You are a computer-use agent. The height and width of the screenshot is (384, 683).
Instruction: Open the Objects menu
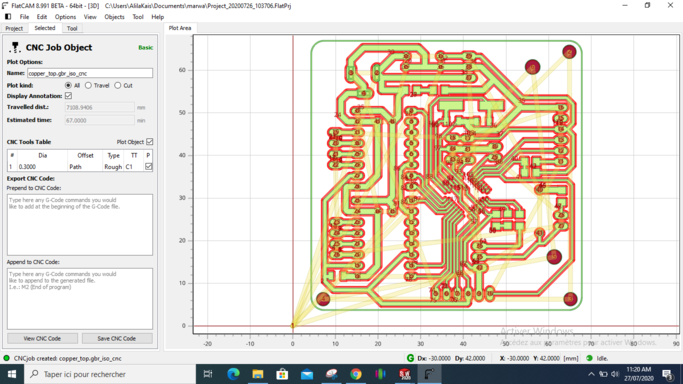coord(115,17)
